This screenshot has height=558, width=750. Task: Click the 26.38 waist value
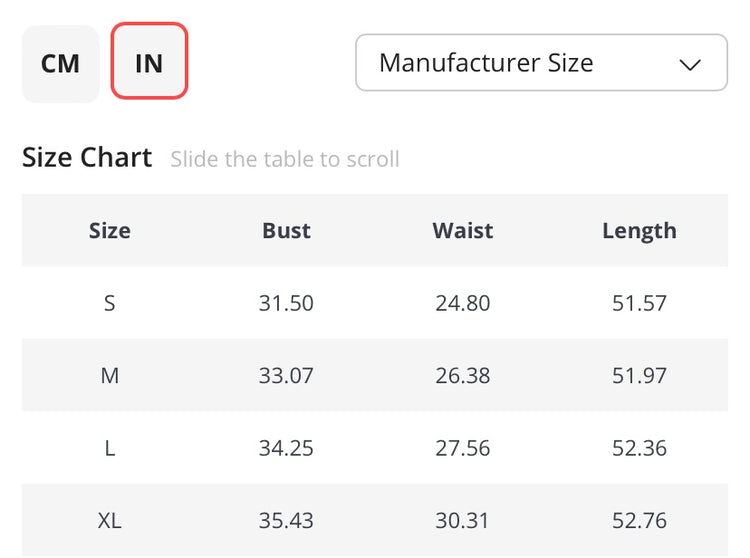tap(463, 376)
